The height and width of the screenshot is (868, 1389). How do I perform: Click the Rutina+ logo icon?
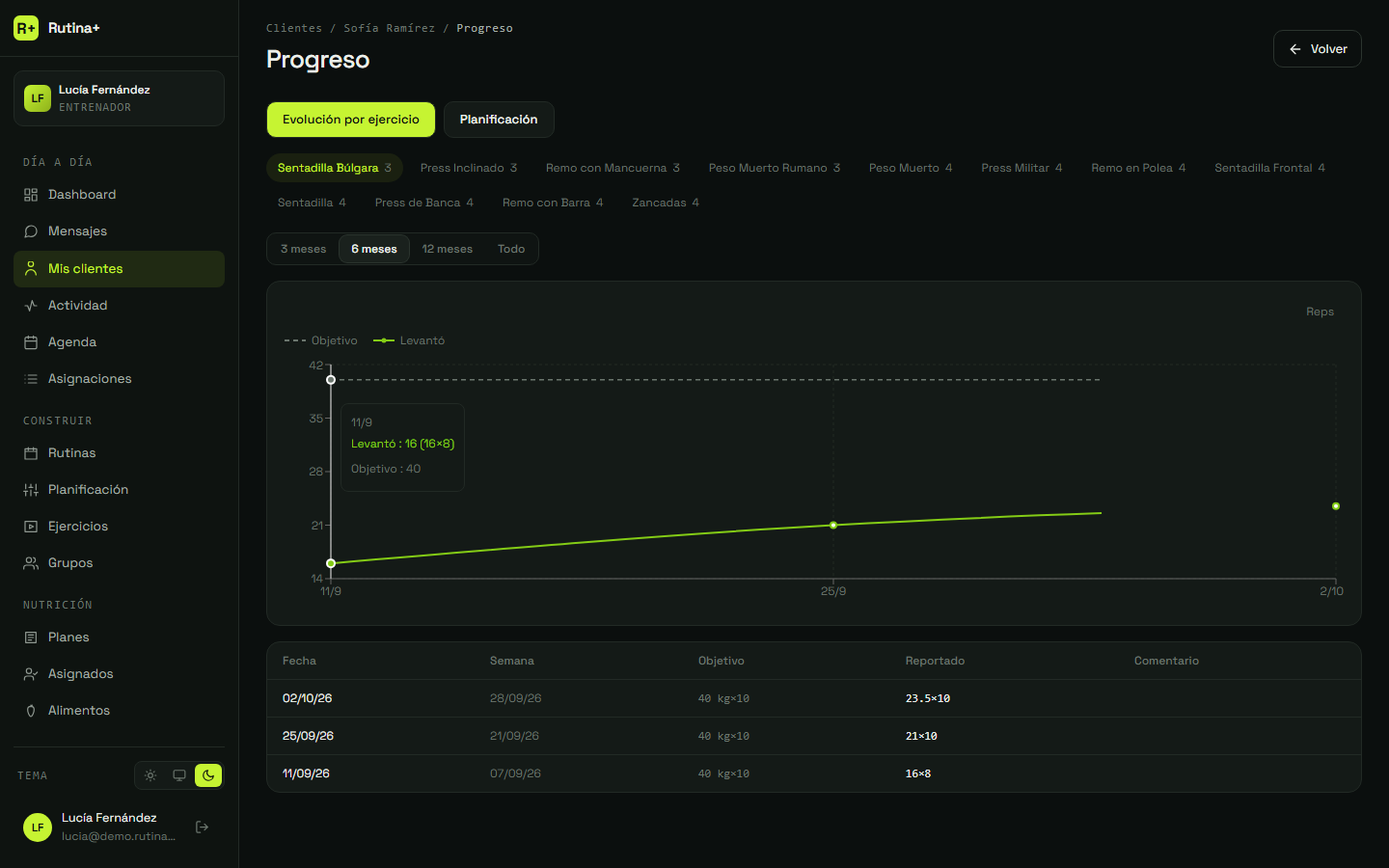(26, 28)
